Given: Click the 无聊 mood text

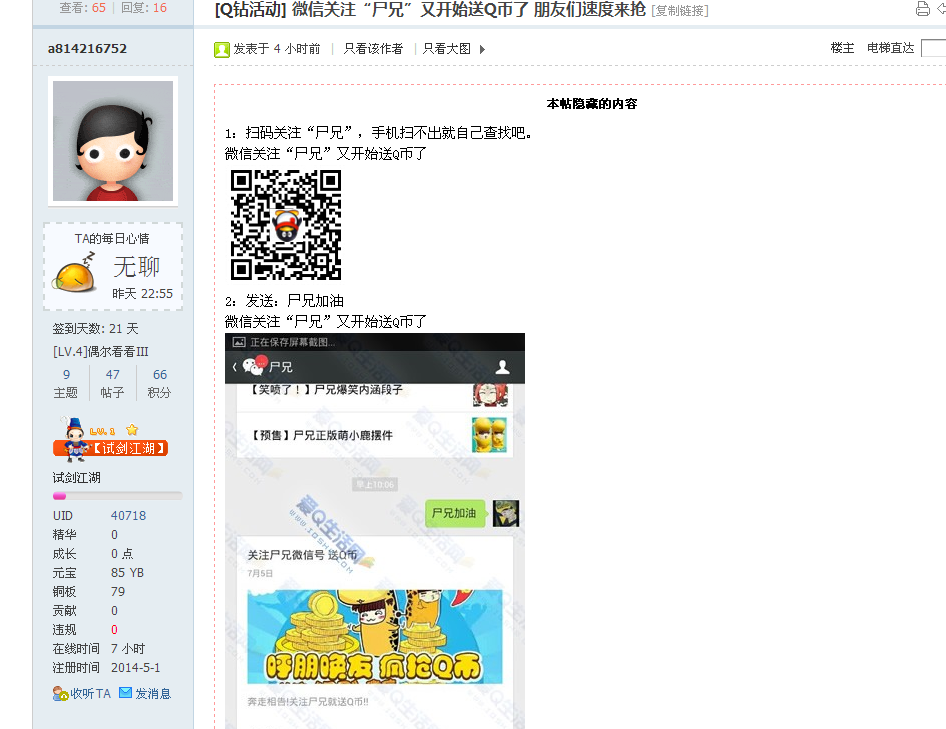Looking at the screenshot, I should [137, 267].
